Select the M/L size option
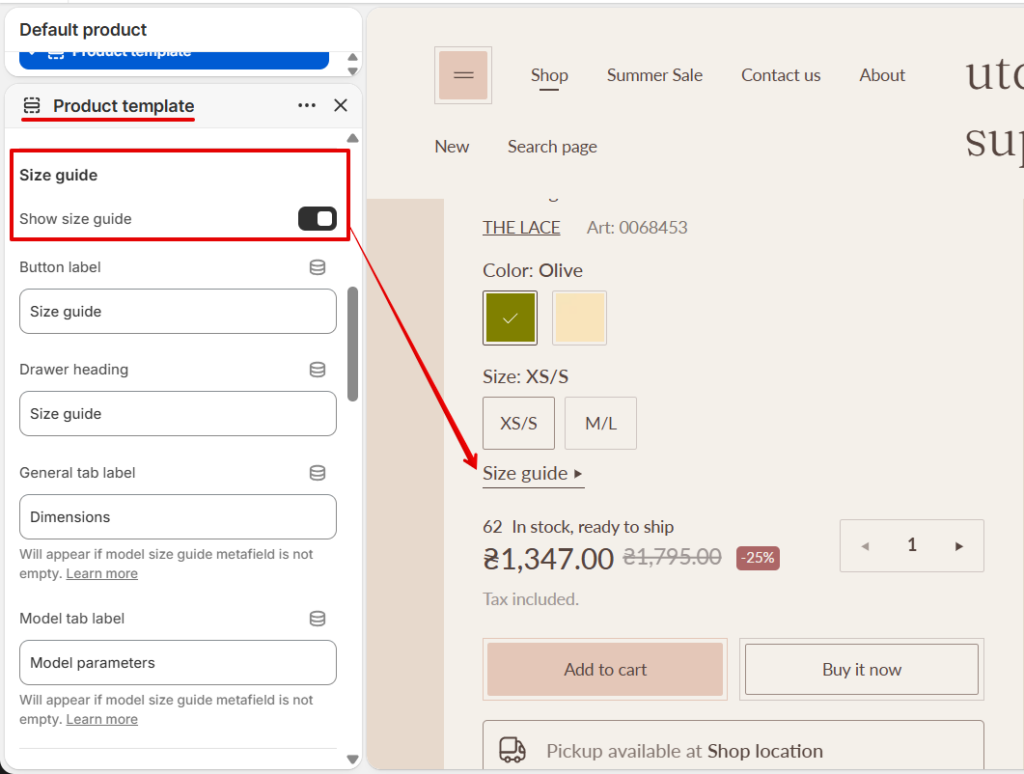 coord(601,423)
